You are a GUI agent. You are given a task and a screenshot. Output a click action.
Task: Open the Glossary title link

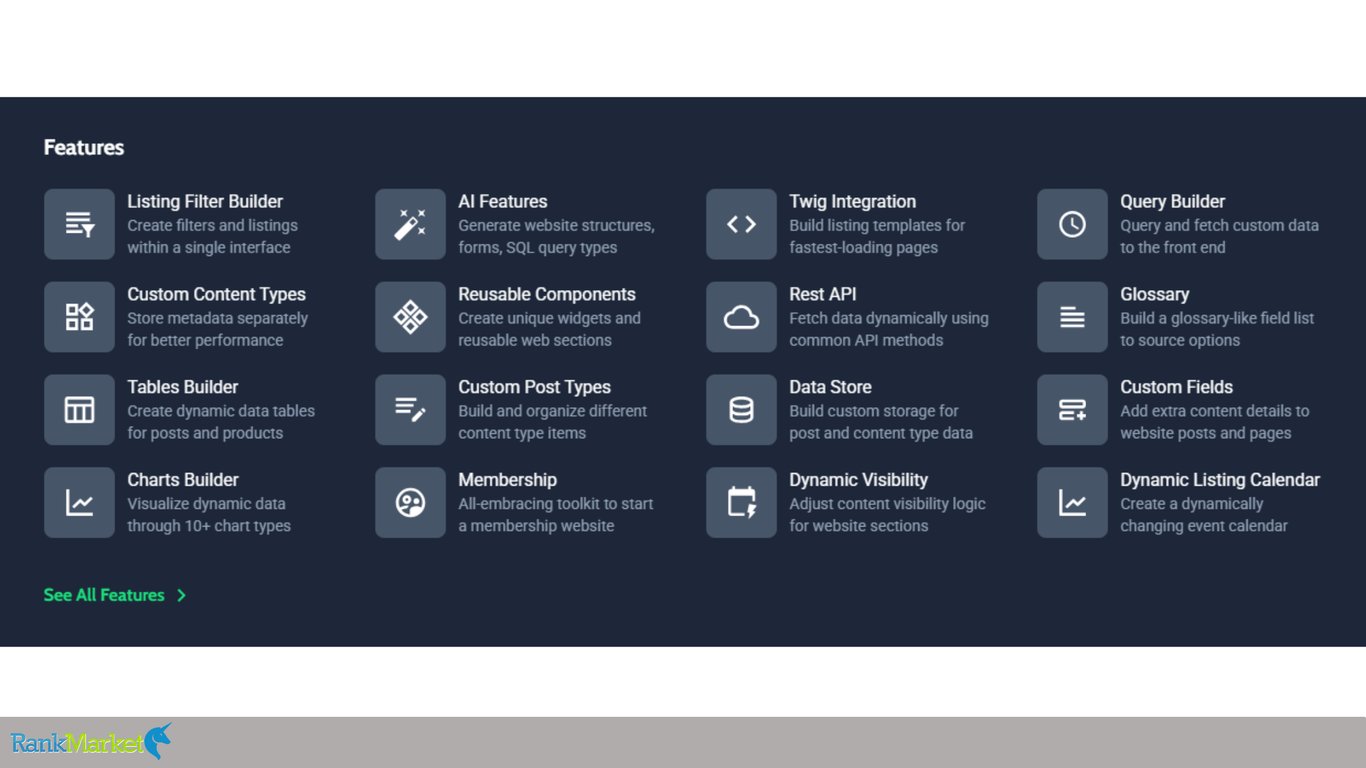click(1155, 294)
